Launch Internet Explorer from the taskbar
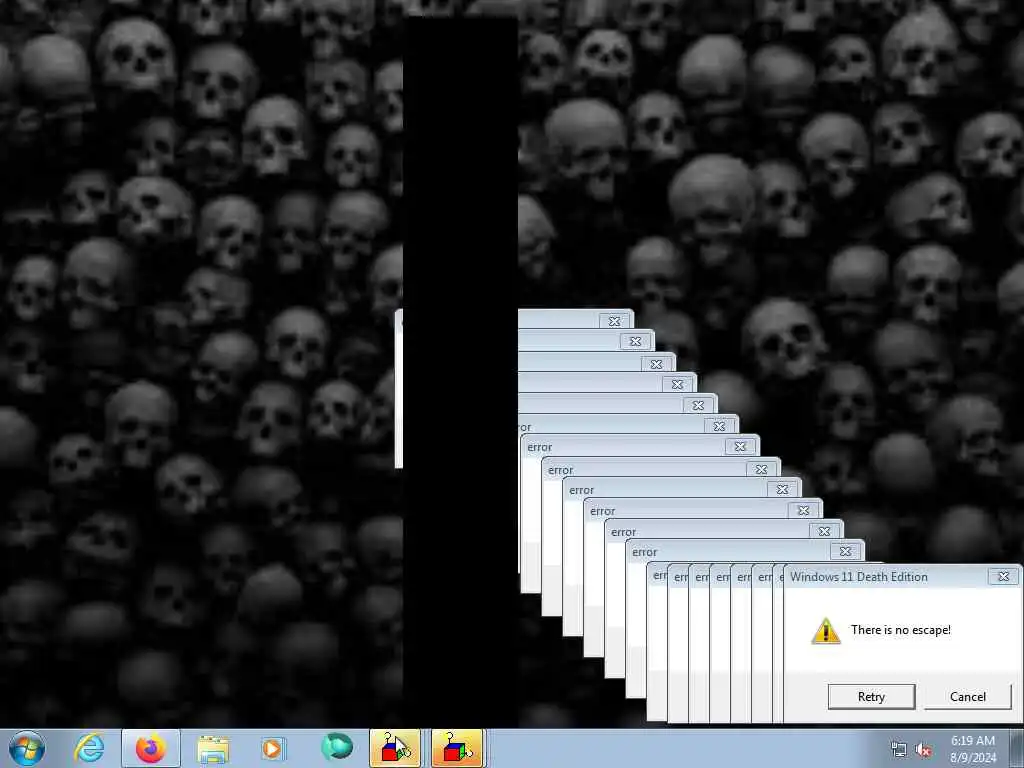 (89, 748)
